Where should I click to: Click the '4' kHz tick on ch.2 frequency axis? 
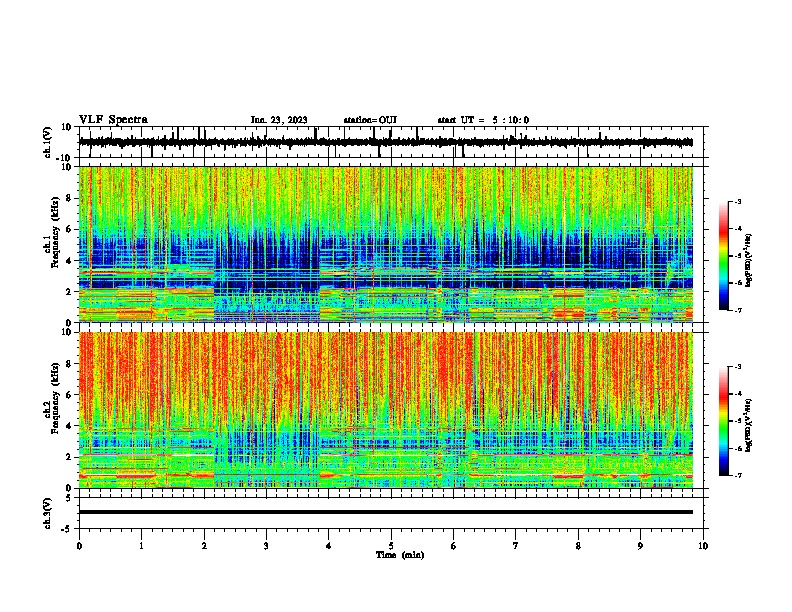point(69,426)
